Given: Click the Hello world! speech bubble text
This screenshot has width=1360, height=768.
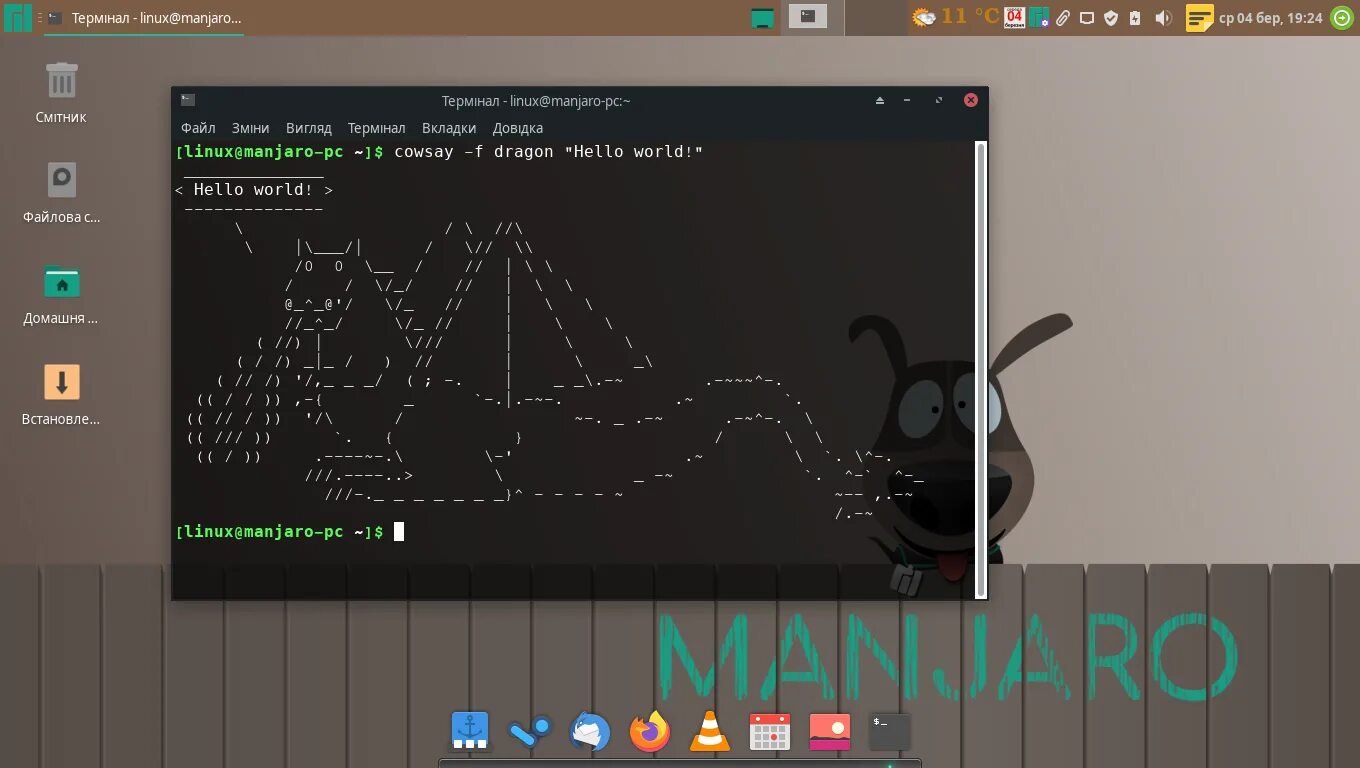Looking at the screenshot, I should point(253,190).
